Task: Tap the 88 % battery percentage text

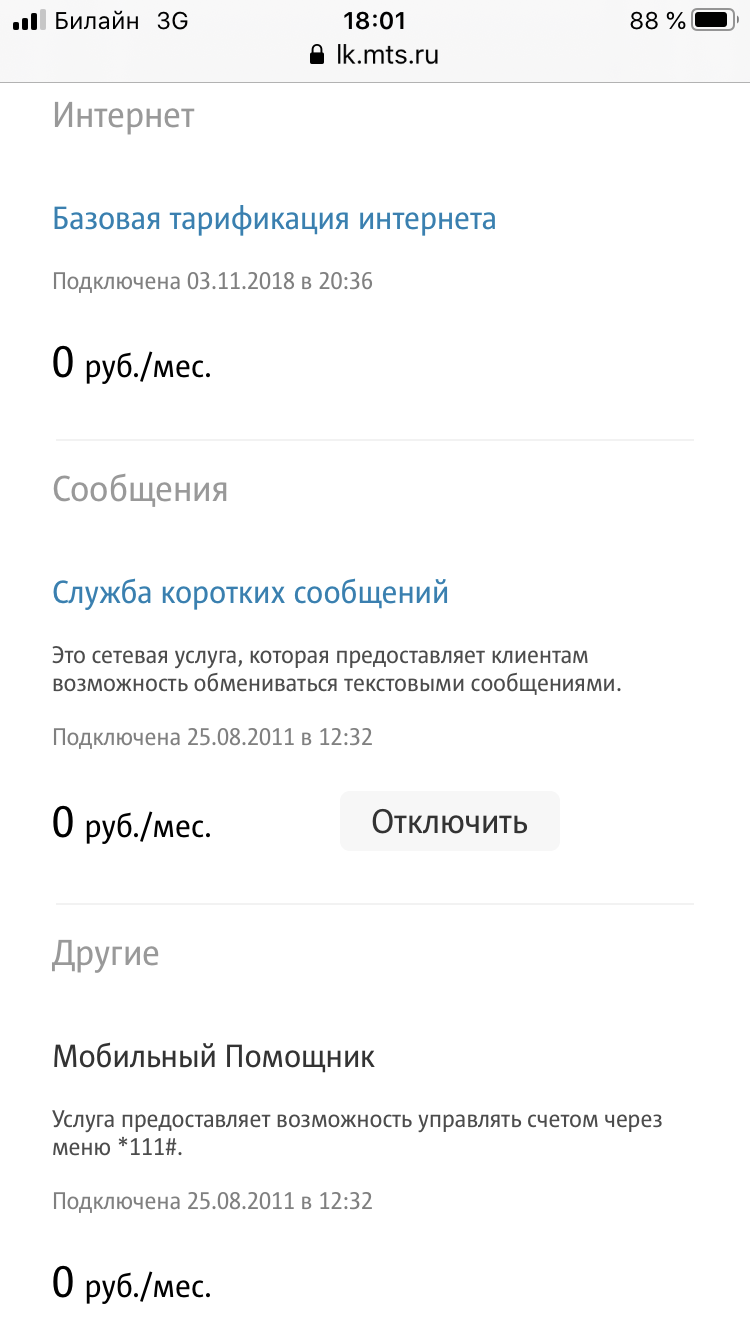Action: 657,20
